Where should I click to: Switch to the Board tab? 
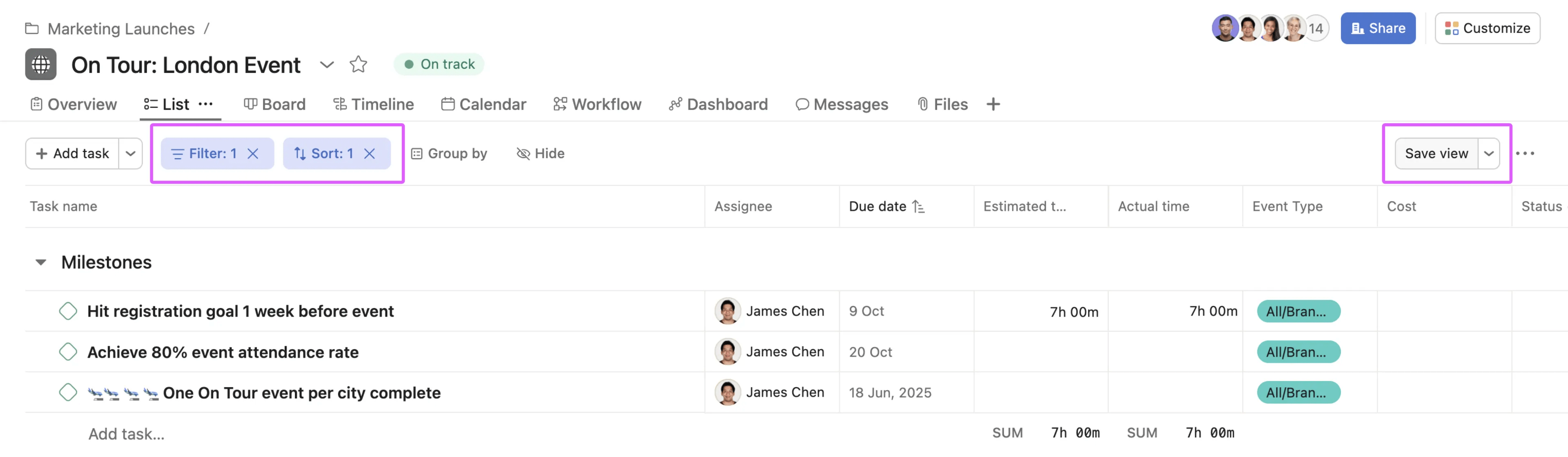pos(275,104)
